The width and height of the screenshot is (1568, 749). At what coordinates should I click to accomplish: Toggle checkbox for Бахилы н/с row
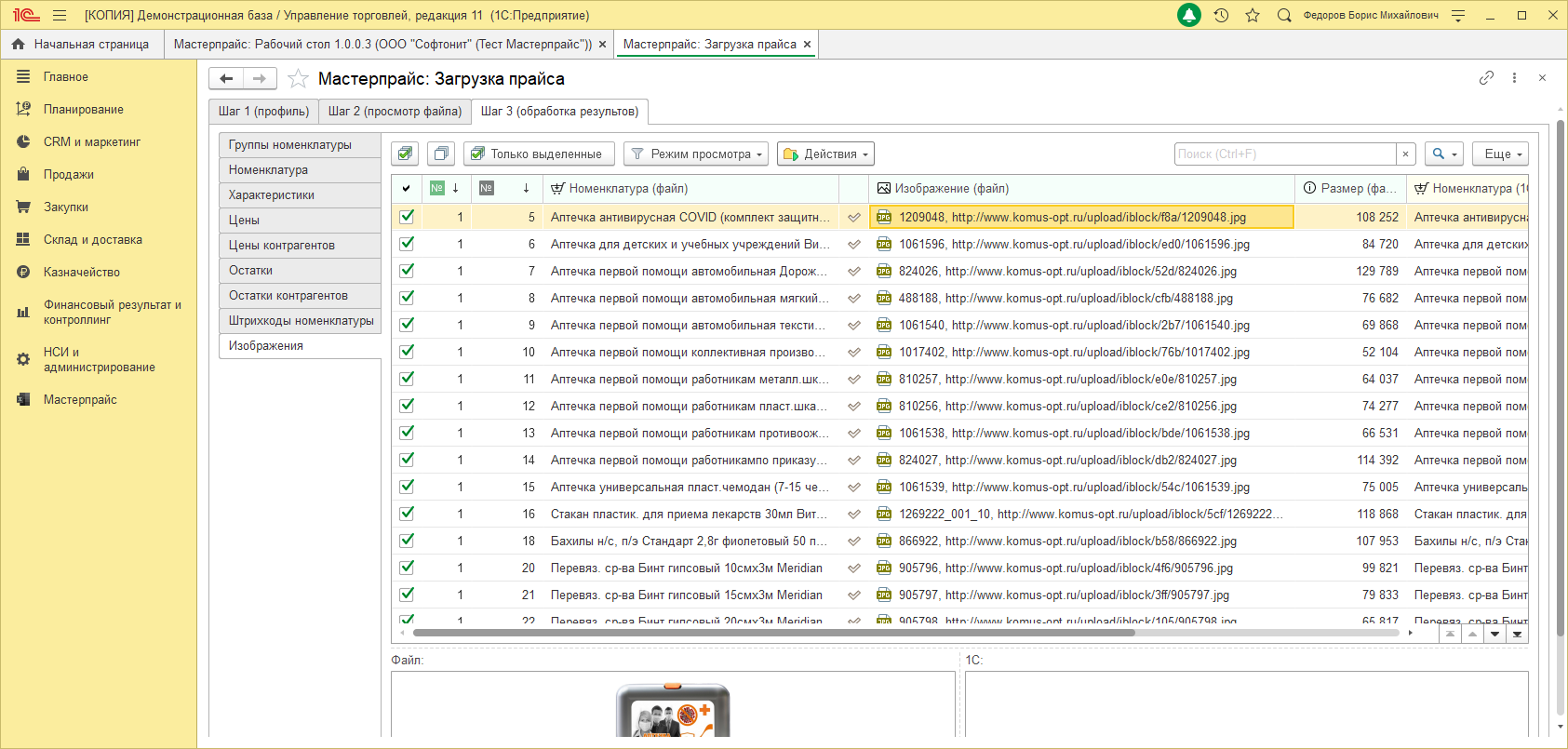pyautogui.click(x=407, y=541)
